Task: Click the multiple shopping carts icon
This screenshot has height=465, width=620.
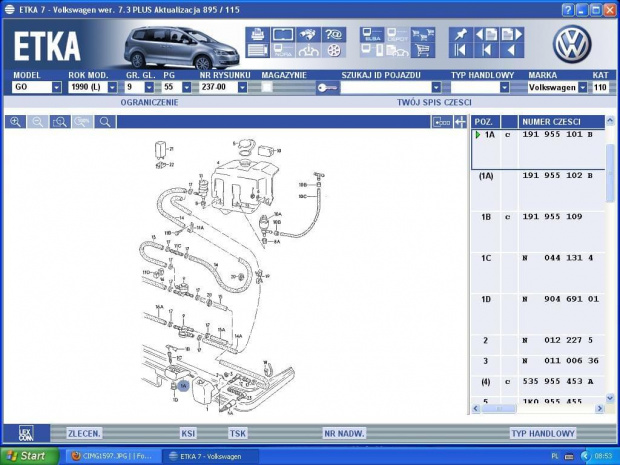Action: 423,35
